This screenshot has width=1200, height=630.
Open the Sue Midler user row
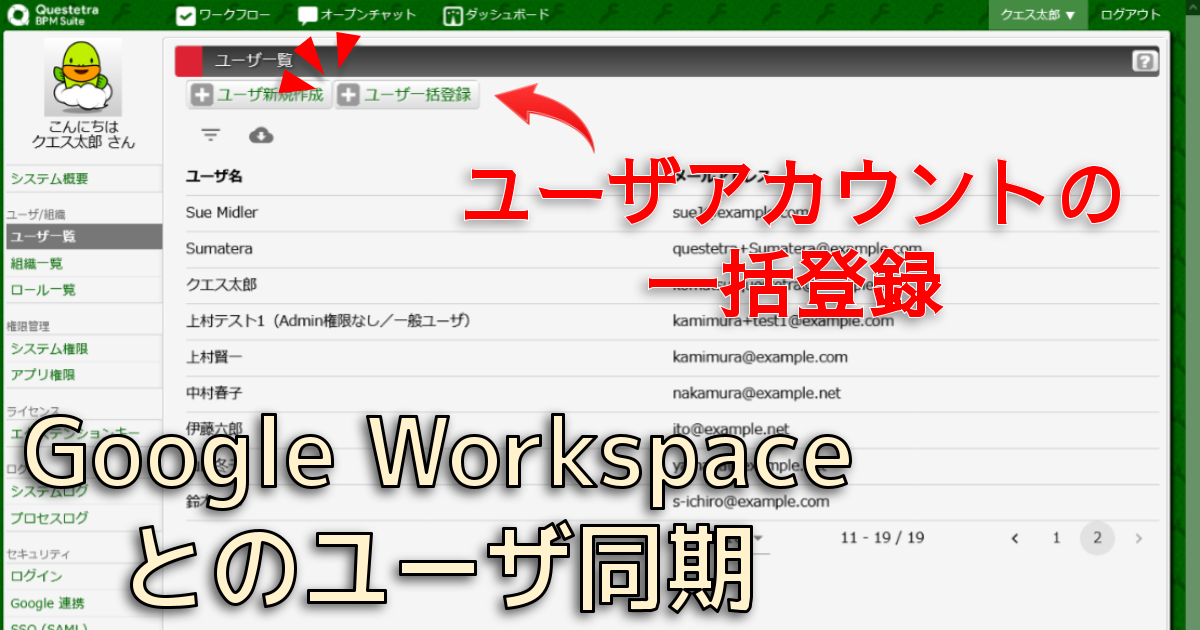click(x=222, y=212)
